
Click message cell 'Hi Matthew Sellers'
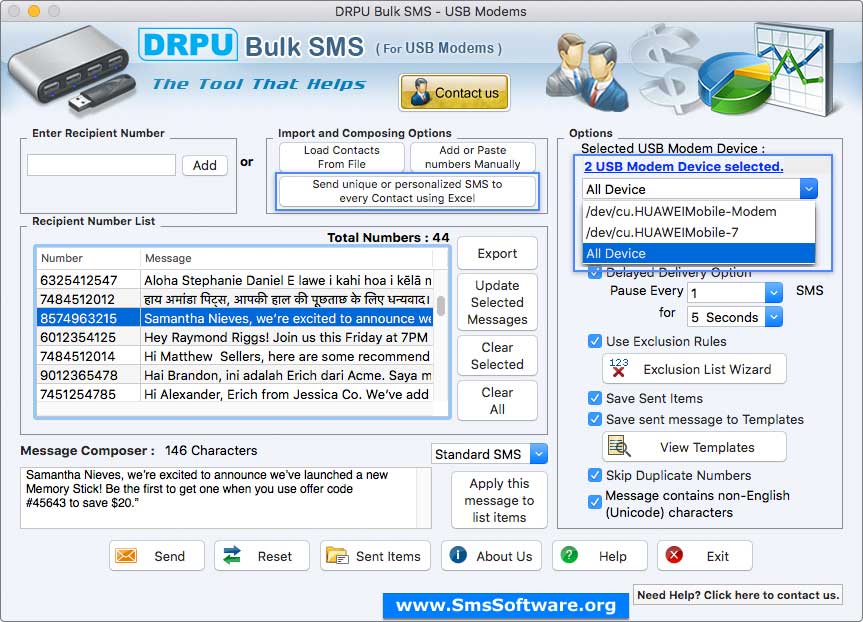tap(287, 356)
